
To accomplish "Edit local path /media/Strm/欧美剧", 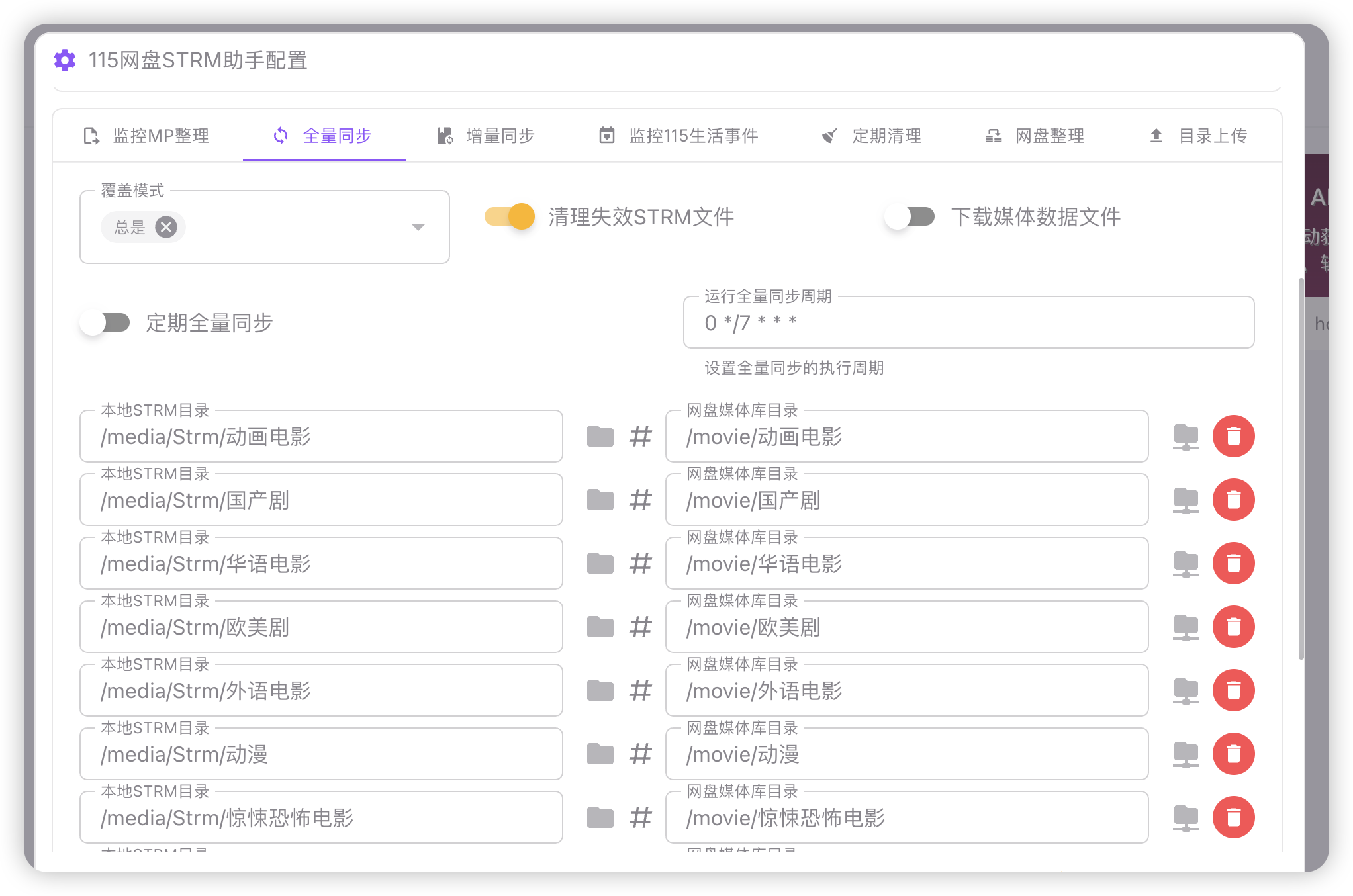I will tap(321, 627).
